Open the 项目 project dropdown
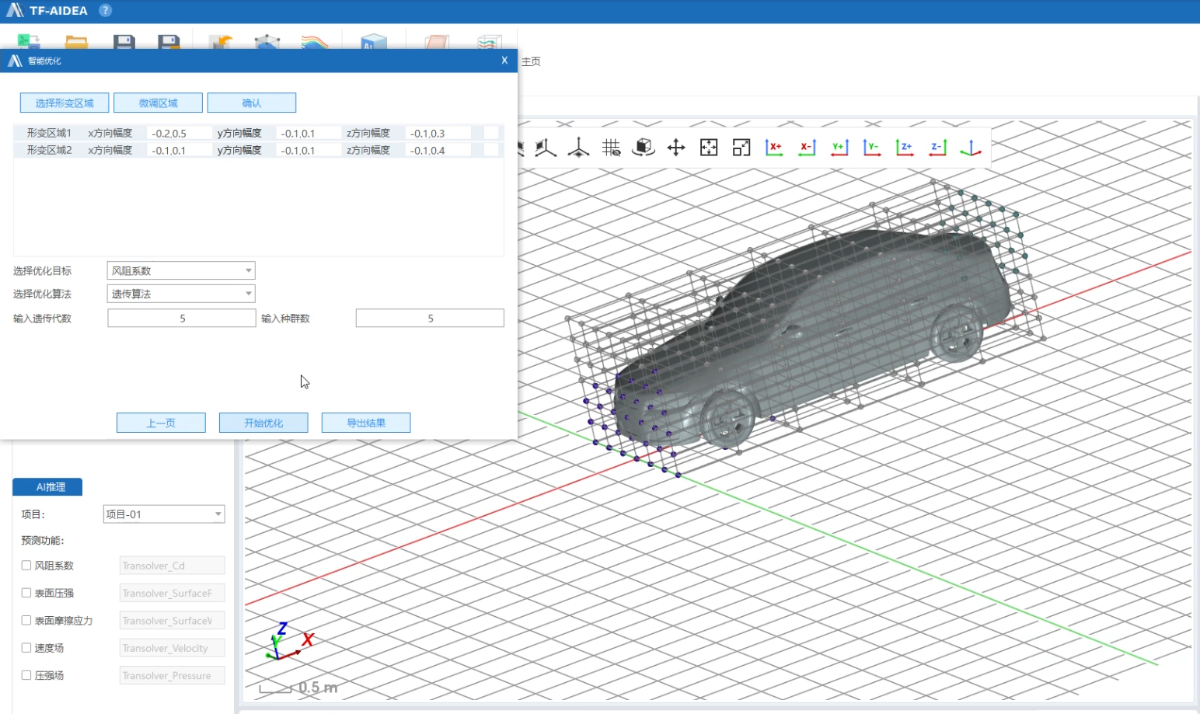Image resolution: width=1200 pixels, height=714 pixels. (x=164, y=514)
